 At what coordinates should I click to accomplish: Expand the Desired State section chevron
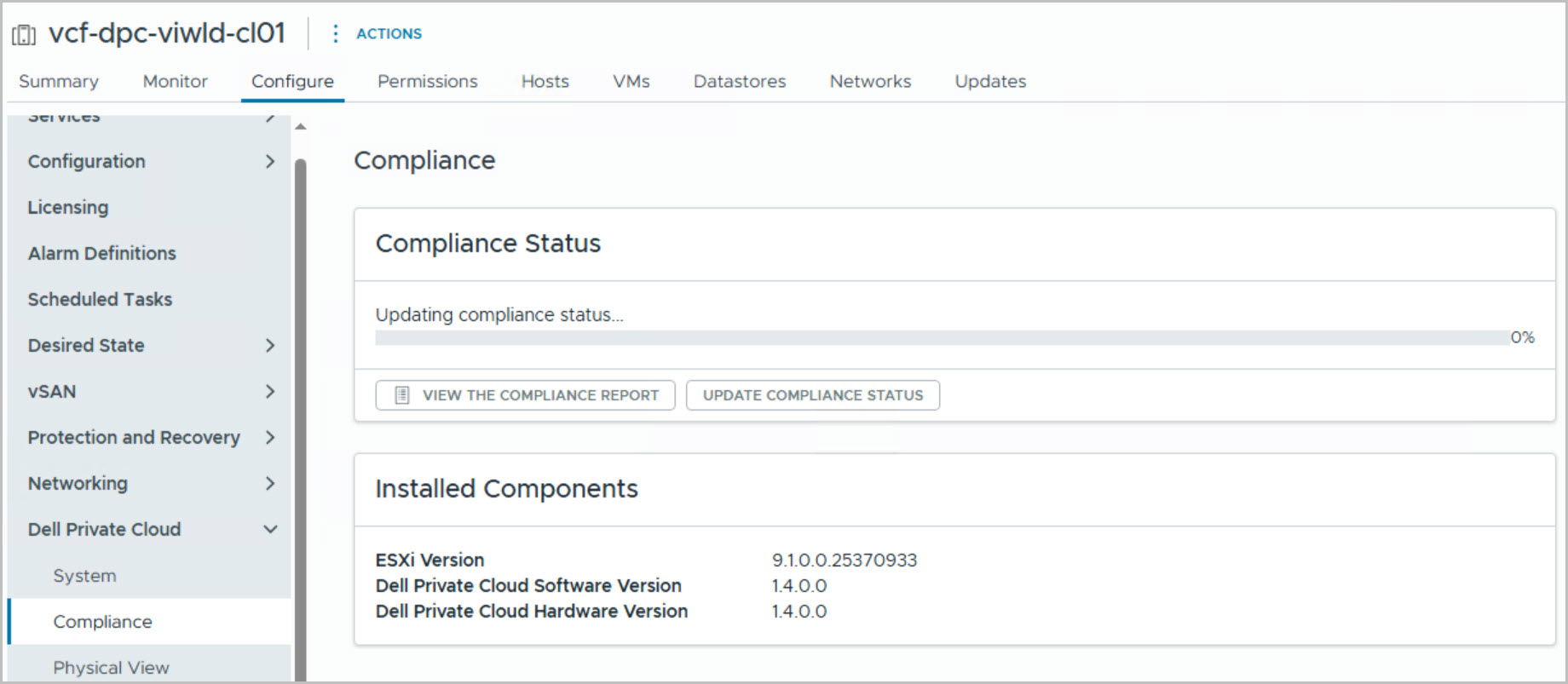pyautogui.click(x=270, y=345)
